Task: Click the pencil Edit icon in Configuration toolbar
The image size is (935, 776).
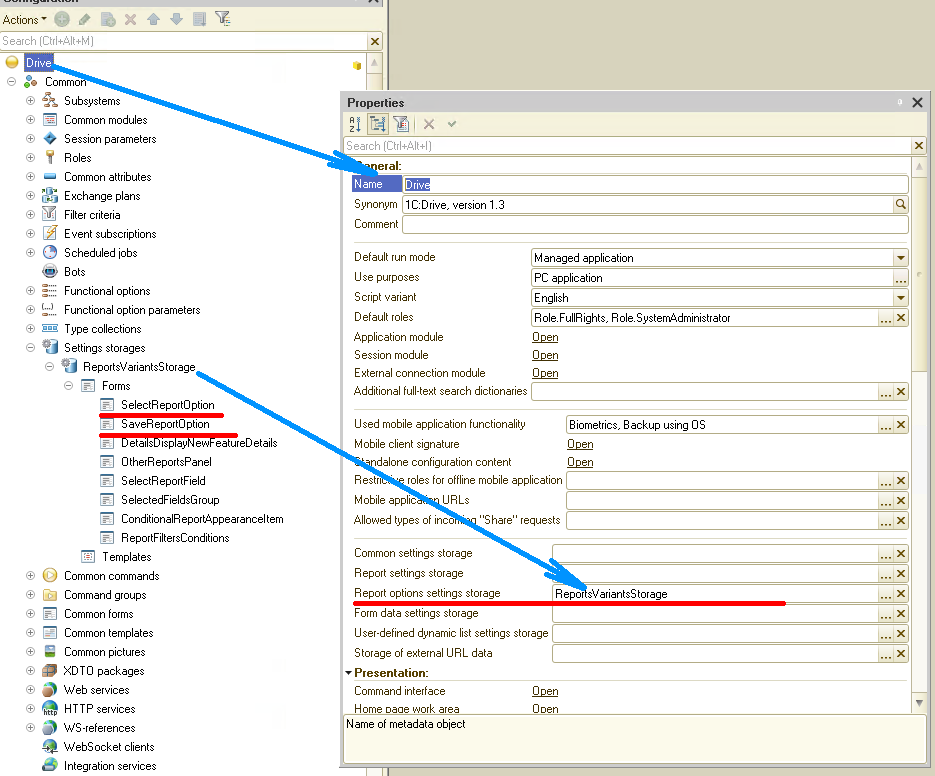Action: point(85,19)
